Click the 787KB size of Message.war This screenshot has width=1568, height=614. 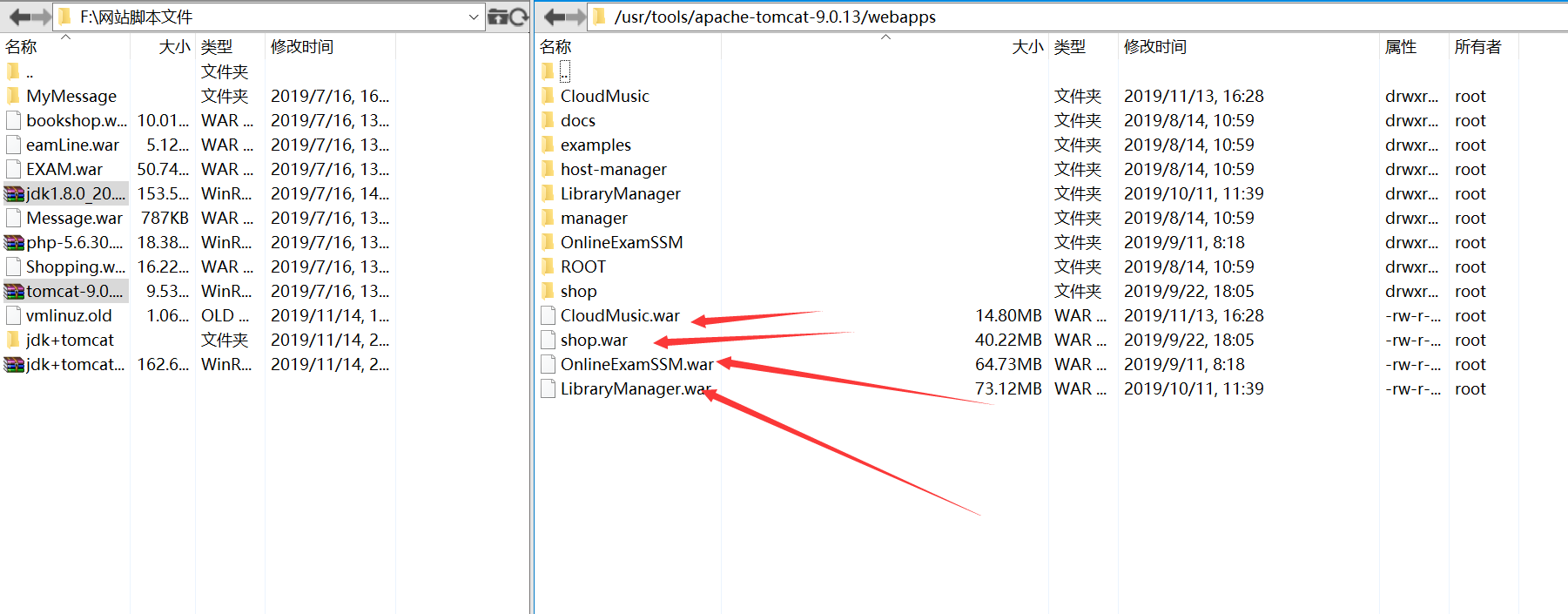165,218
